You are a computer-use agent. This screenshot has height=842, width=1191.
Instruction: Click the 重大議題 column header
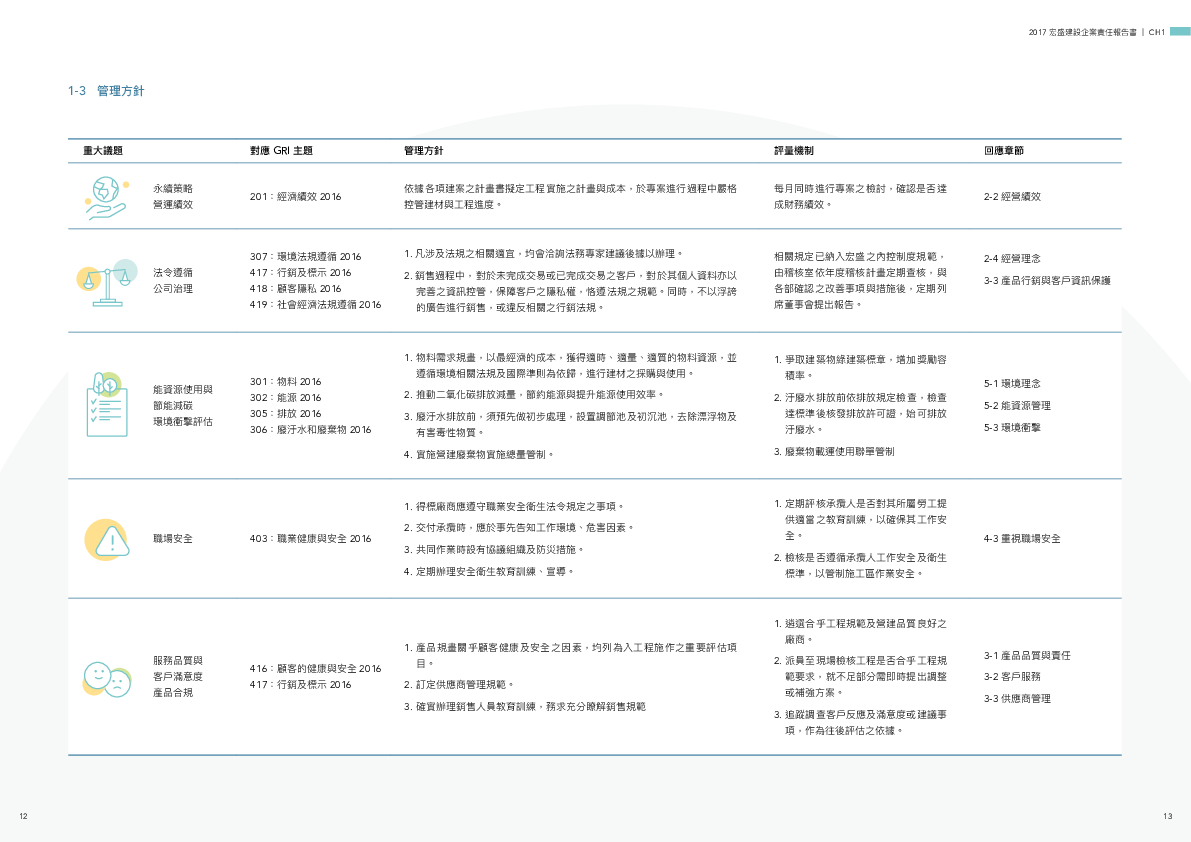[103, 151]
